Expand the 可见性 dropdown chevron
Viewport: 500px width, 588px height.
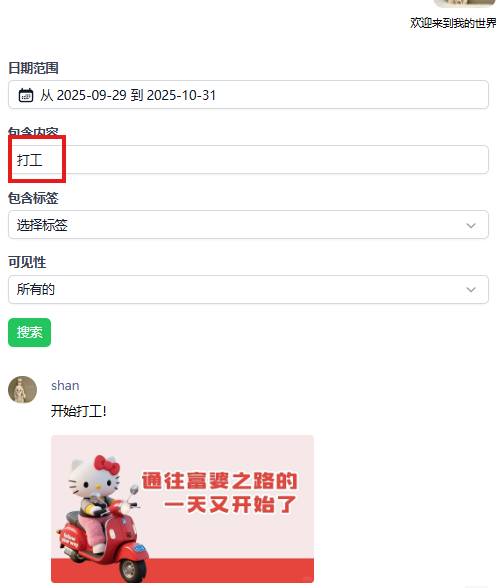(x=471, y=290)
